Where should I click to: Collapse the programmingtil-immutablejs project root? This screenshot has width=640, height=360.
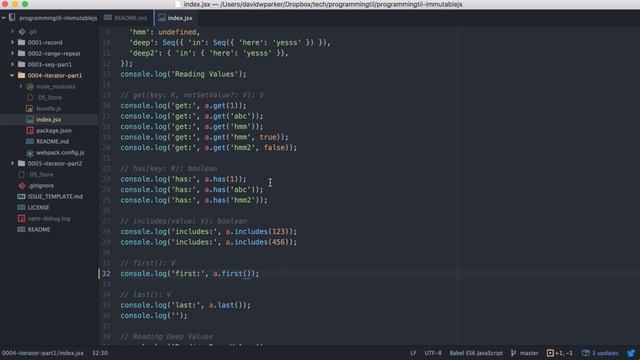[x=3, y=18]
